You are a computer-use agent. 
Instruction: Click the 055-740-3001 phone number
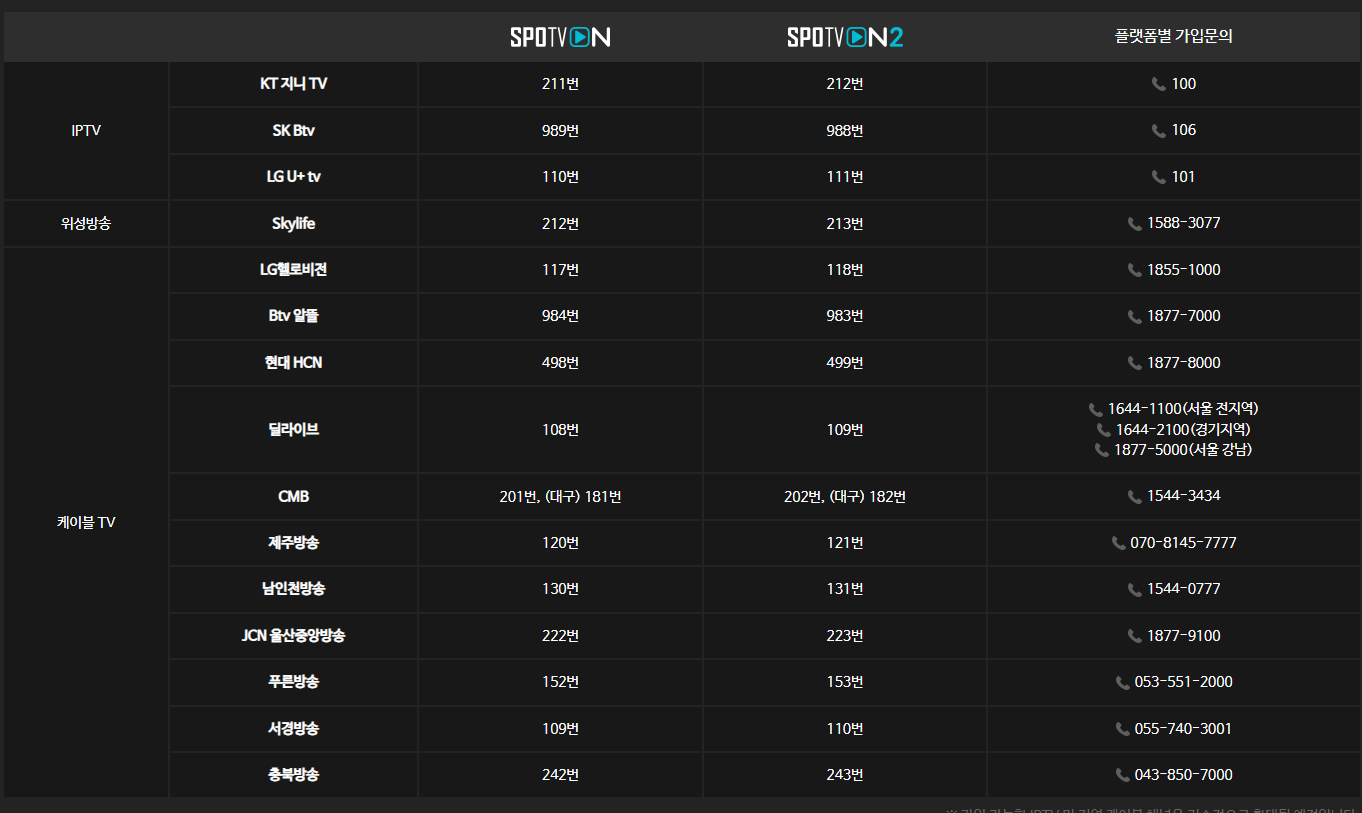tap(1184, 729)
